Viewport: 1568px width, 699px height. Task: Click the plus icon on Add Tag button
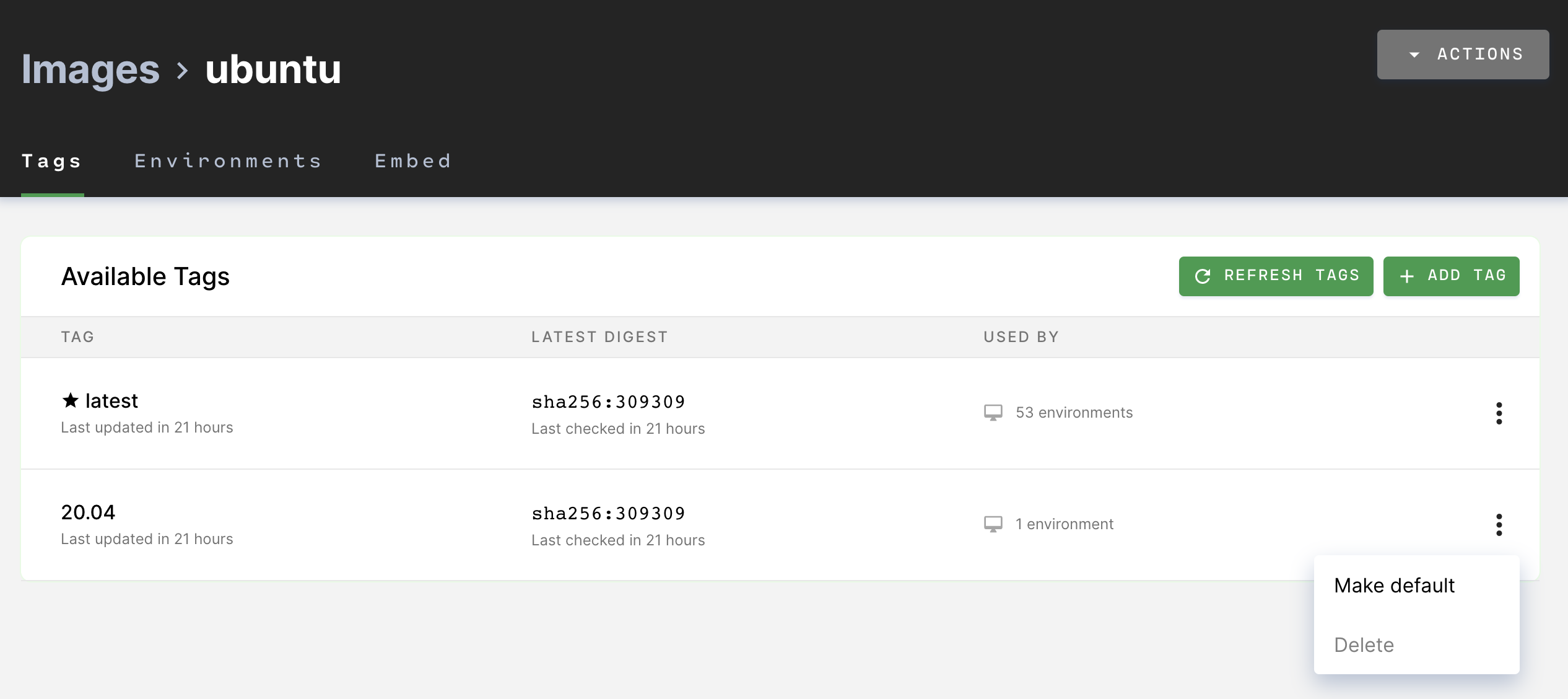click(1407, 276)
